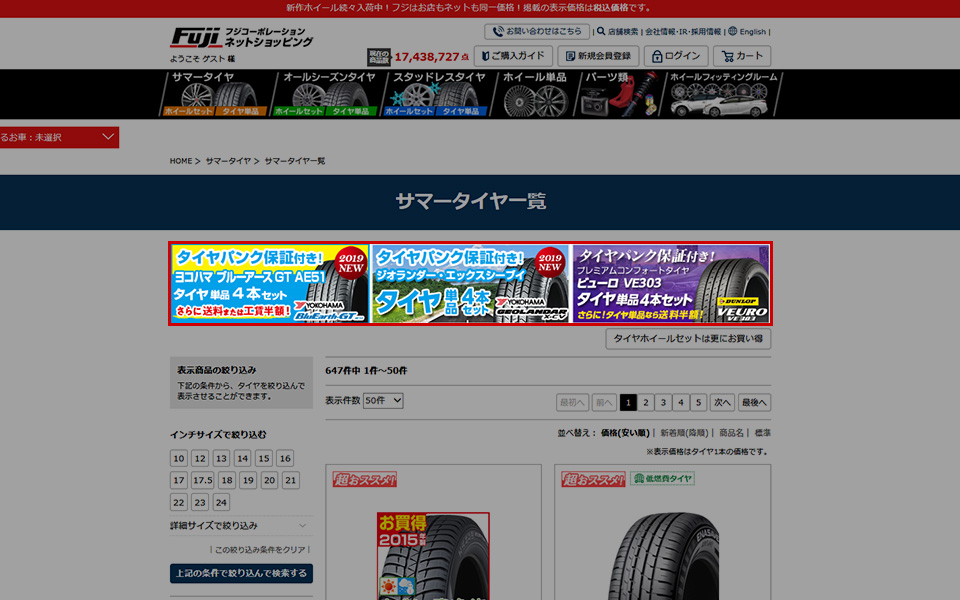Filter by inch size 12
Viewport: 960px width, 600px height.
(200, 459)
